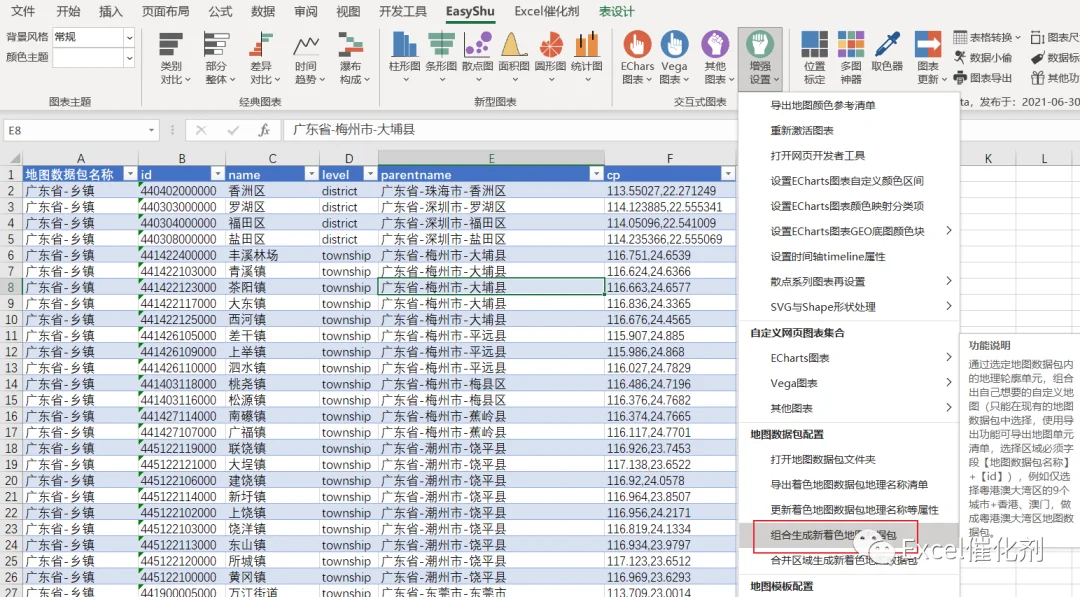Open the 差异对比 chart menu
Viewport: 1080px width, 597px height.
point(264,59)
